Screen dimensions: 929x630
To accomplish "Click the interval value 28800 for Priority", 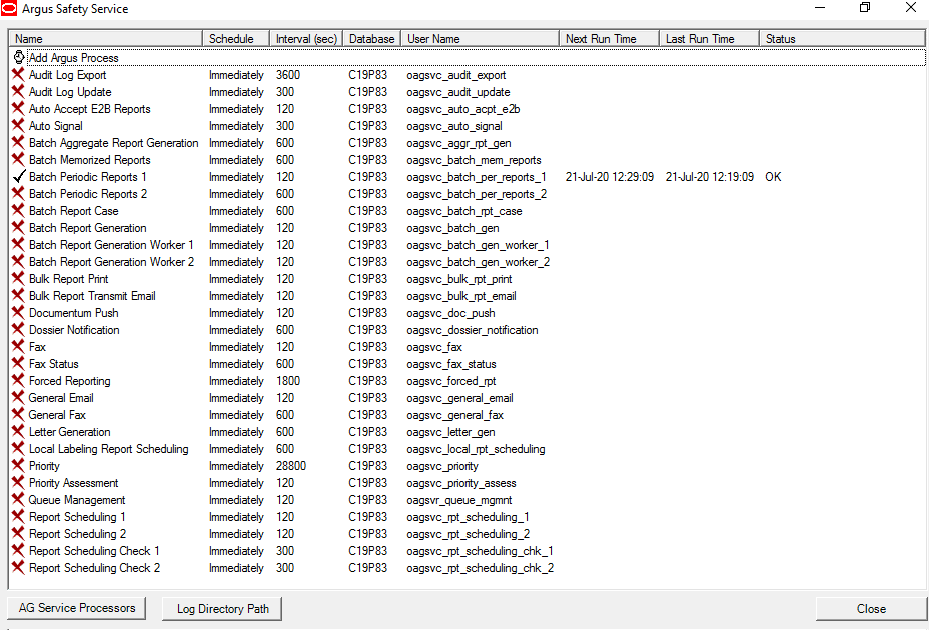I will [291, 466].
